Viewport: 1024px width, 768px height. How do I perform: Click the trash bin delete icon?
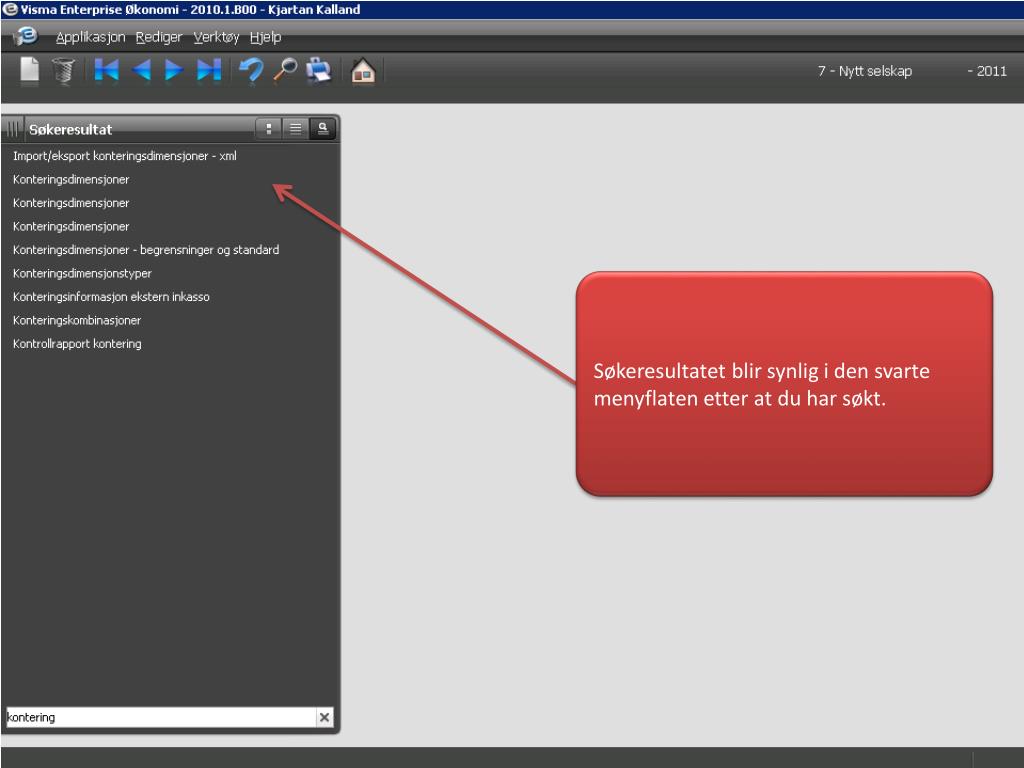(x=63, y=71)
